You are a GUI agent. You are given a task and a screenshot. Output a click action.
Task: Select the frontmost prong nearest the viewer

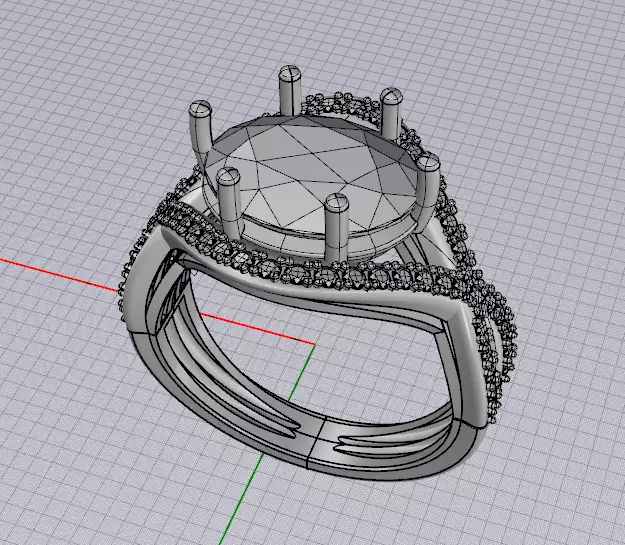click(337, 229)
